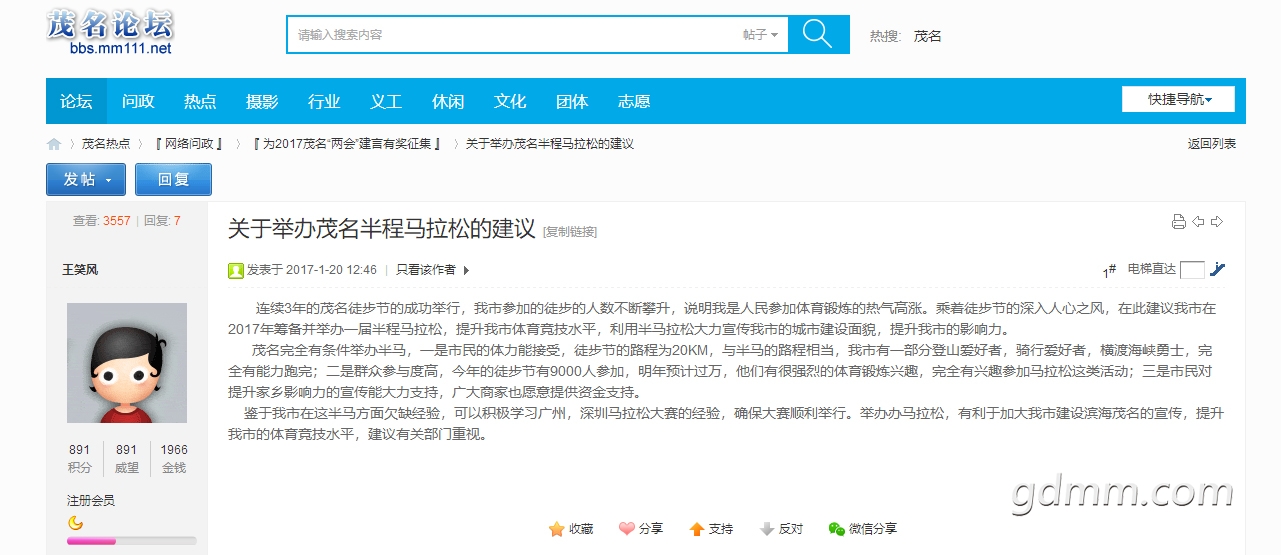The height and width of the screenshot is (555, 1281).
Task: Click the WeChat 微信分享 icon
Action: 836,529
